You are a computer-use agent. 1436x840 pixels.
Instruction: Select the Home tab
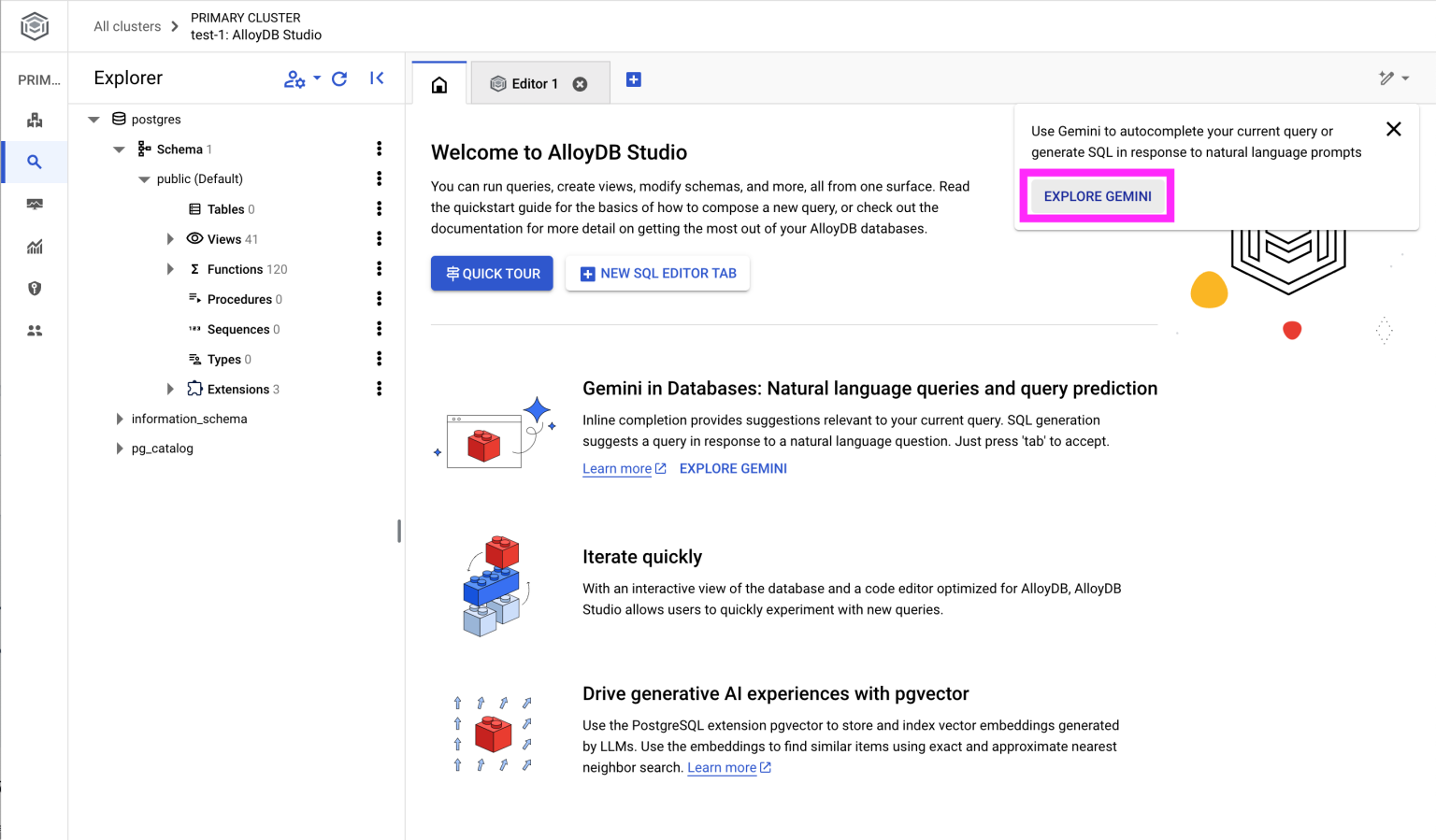click(x=438, y=82)
